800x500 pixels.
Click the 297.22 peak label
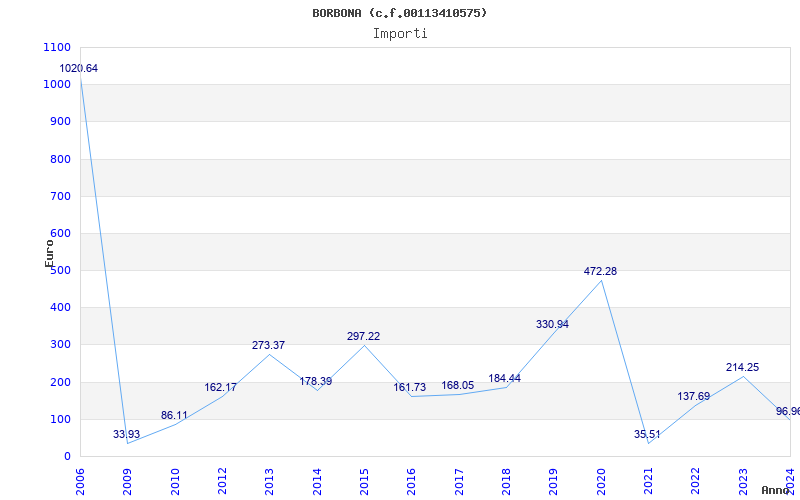tap(363, 336)
